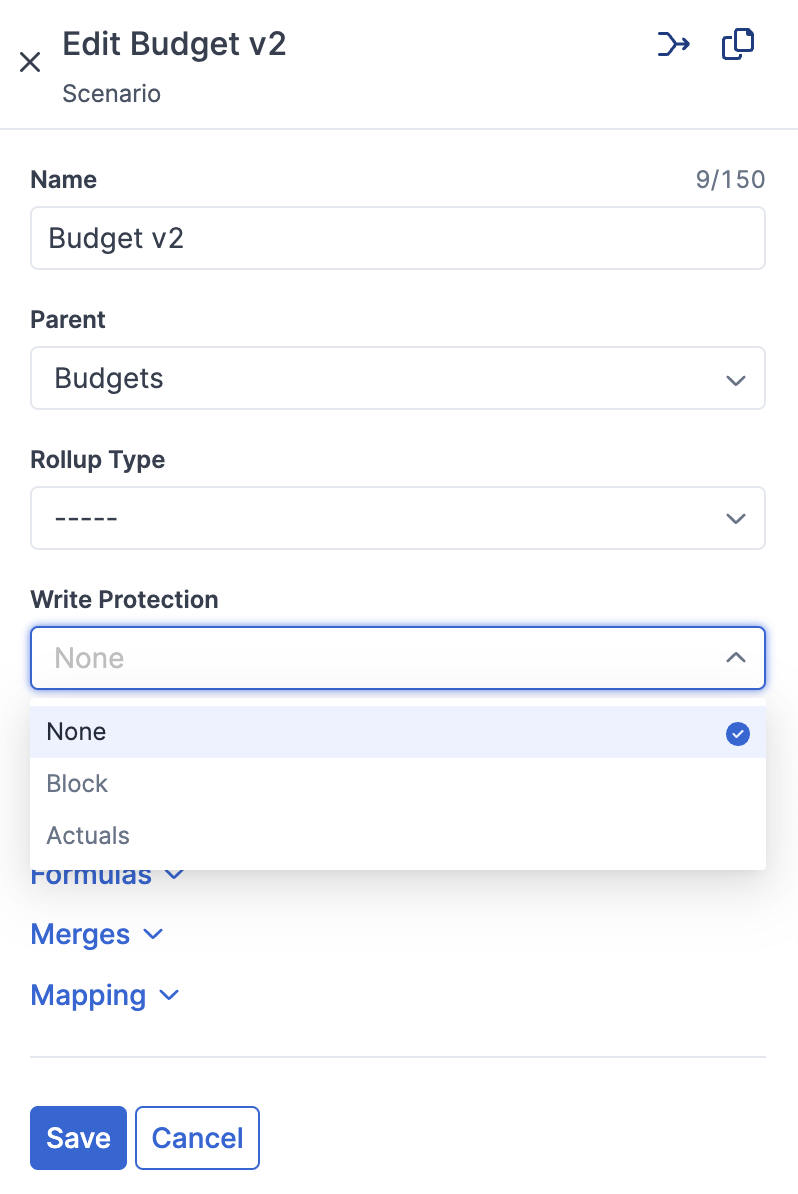Click inside the Name field showing Budget v2
The width and height of the screenshot is (798, 1194).
pyautogui.click(x=398, y=238)
